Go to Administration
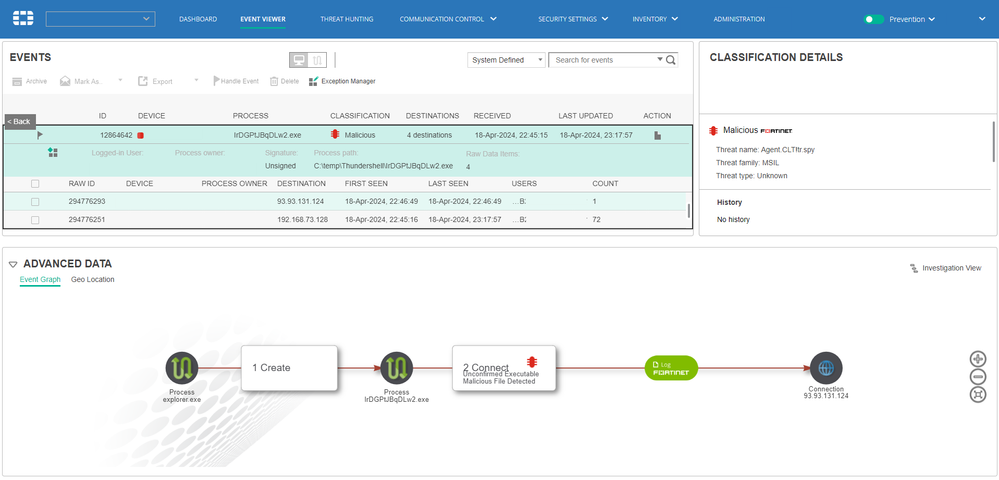 (739, 19)
